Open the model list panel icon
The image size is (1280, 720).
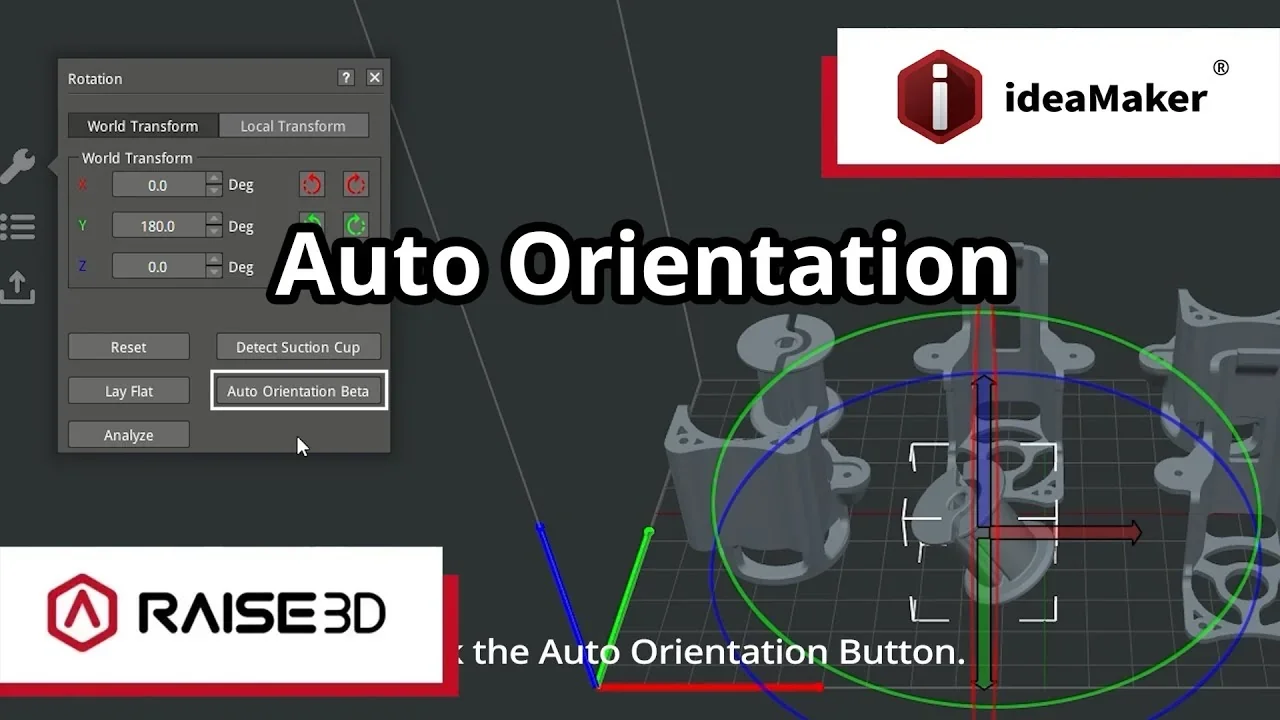pyautogui.click(x=18, y=226)
